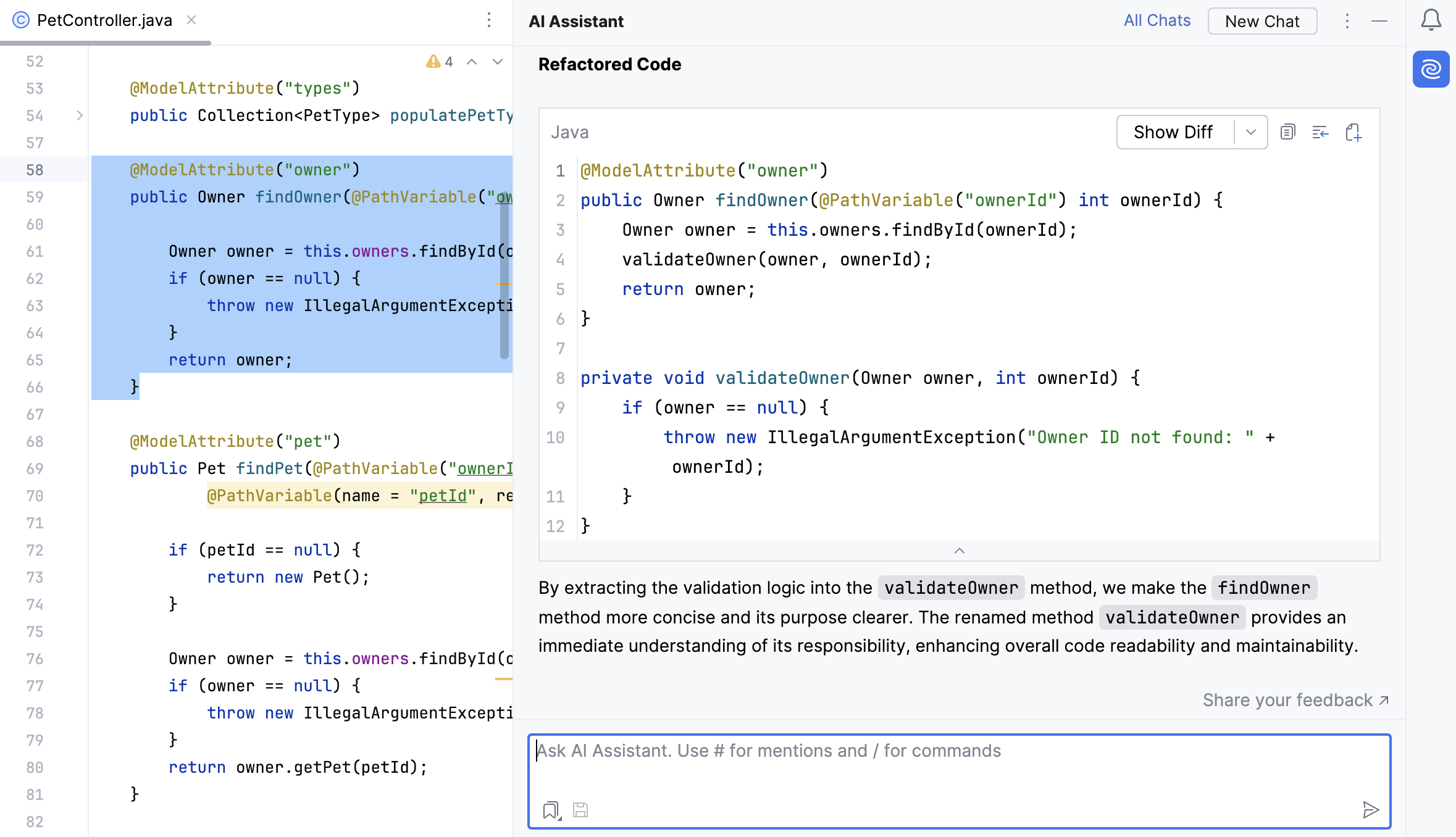Expand the folded region at line 54

point(79,115)
